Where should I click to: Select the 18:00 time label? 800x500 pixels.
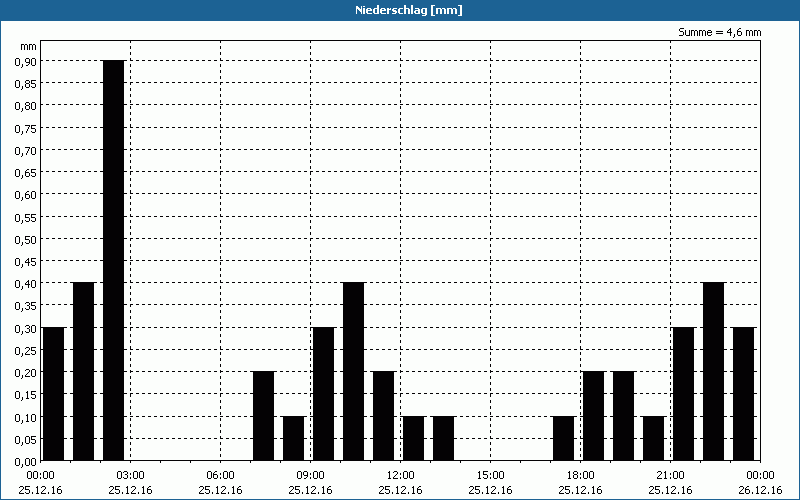581,476
